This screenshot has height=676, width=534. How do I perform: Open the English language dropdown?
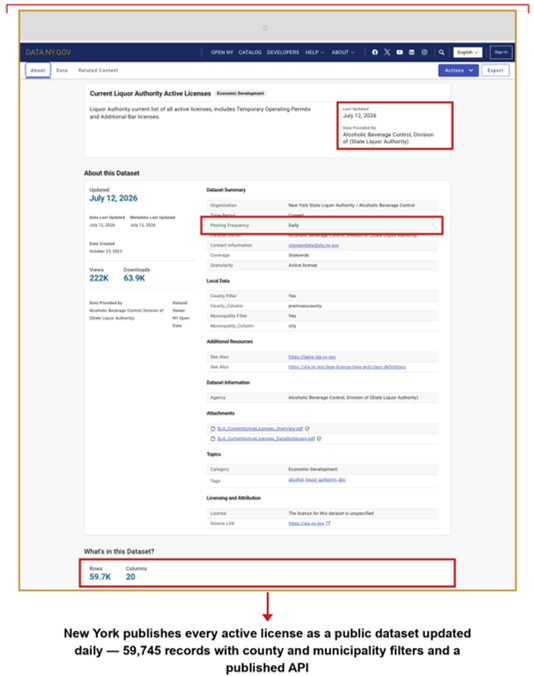click(468, 52)
